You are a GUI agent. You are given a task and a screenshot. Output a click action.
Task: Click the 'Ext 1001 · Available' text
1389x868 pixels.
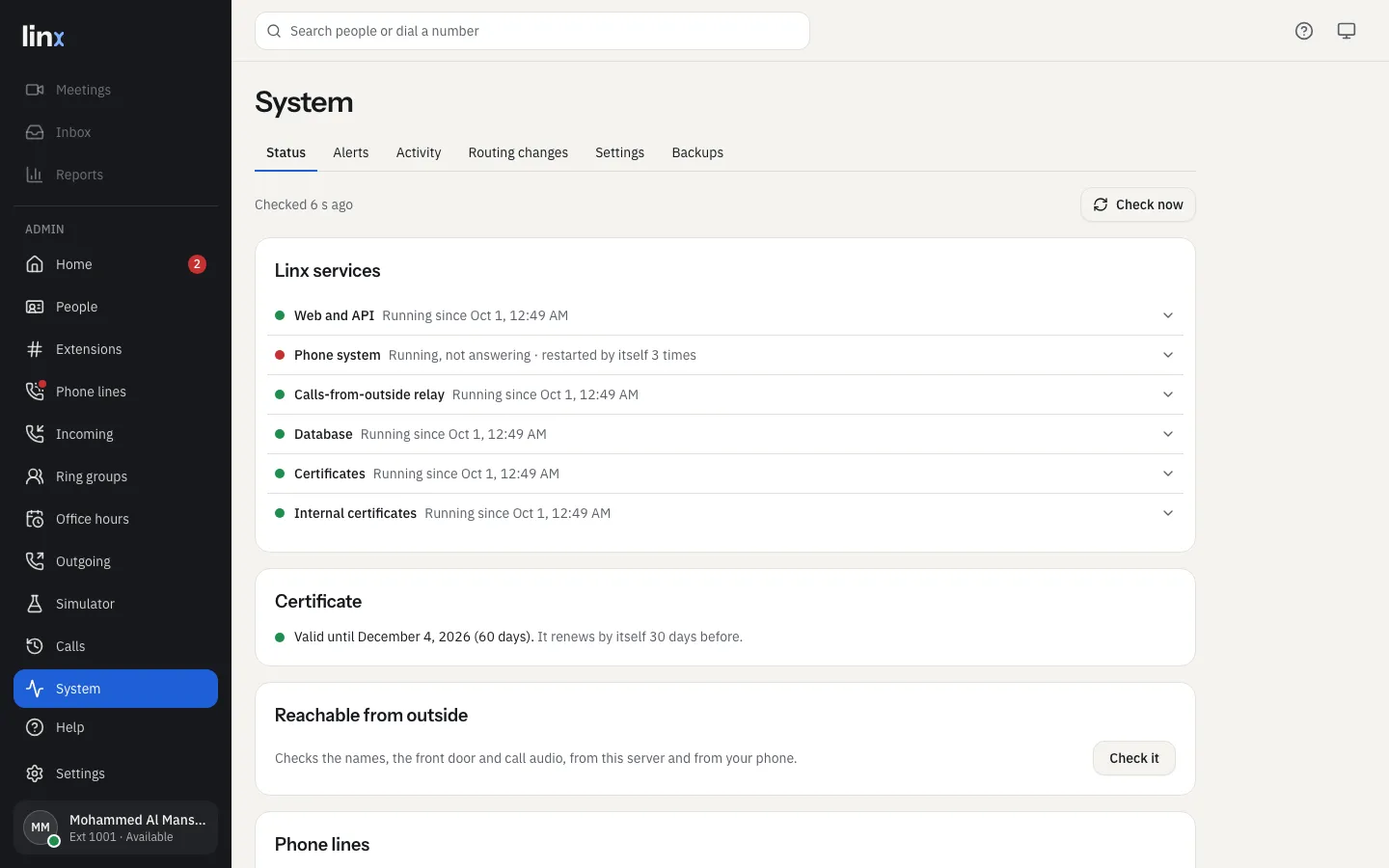[x=122, y=837]
